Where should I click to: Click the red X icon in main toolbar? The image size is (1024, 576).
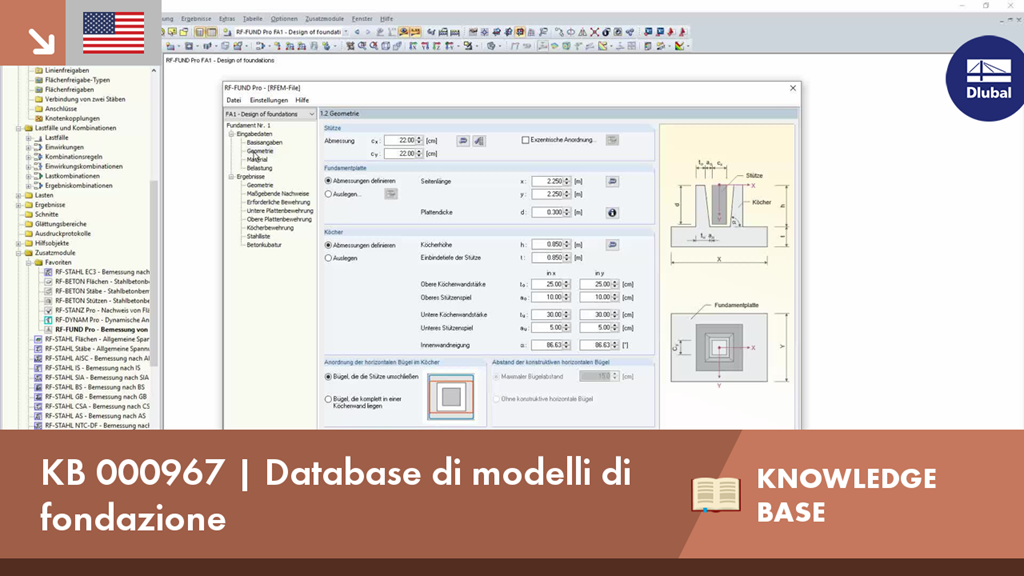coord(594,32)
